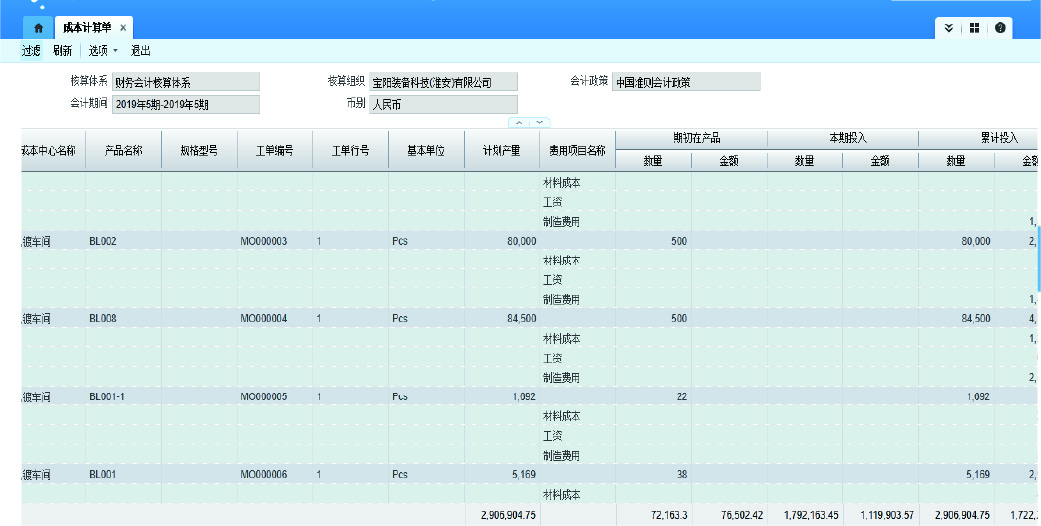
Task: Open the grid apps icon
Action: tap(974, 28)
